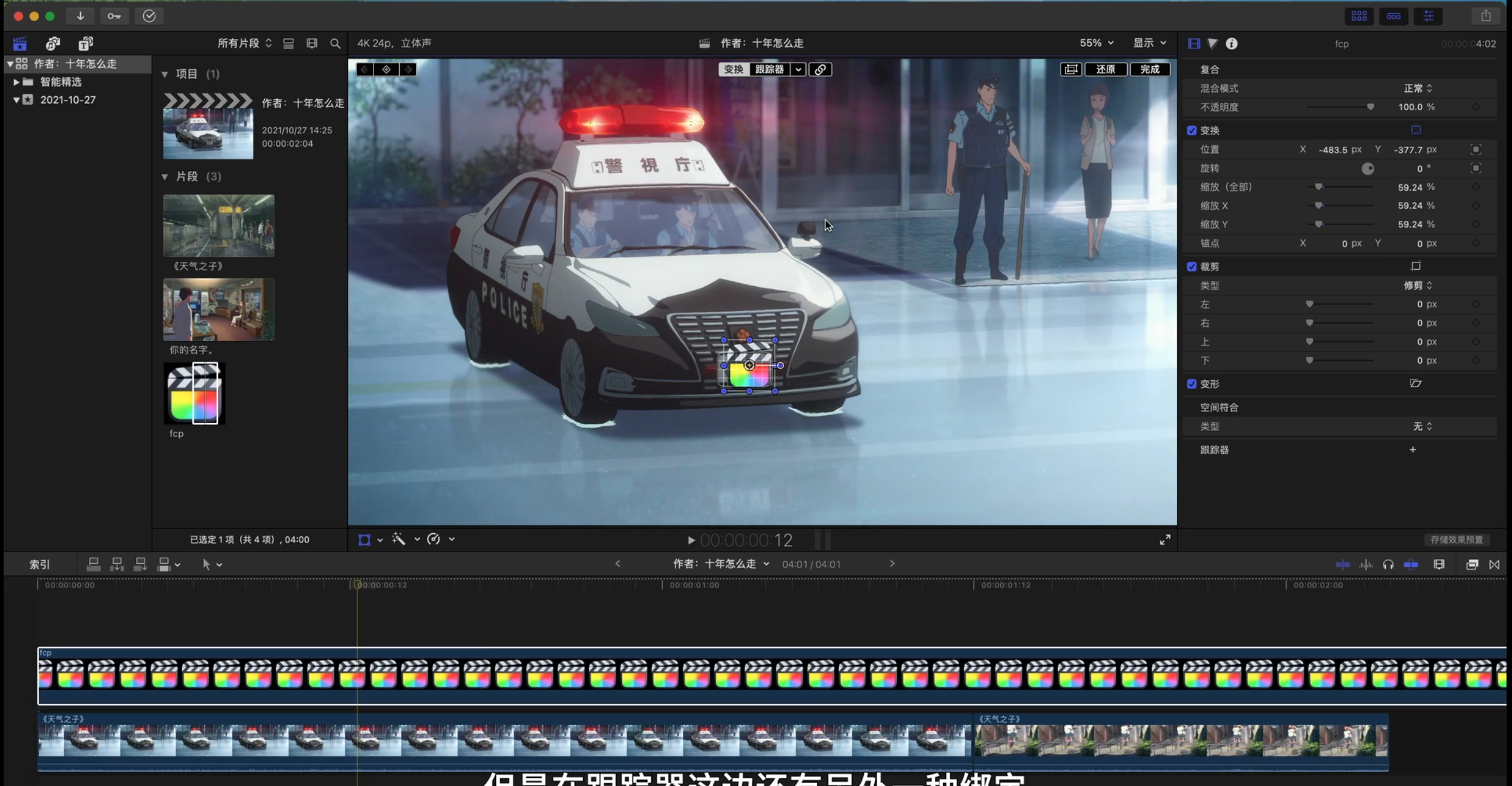The image size is (1512, 786).
Task: Open the keyword editor key icon
Action: [x=114, y=16]
